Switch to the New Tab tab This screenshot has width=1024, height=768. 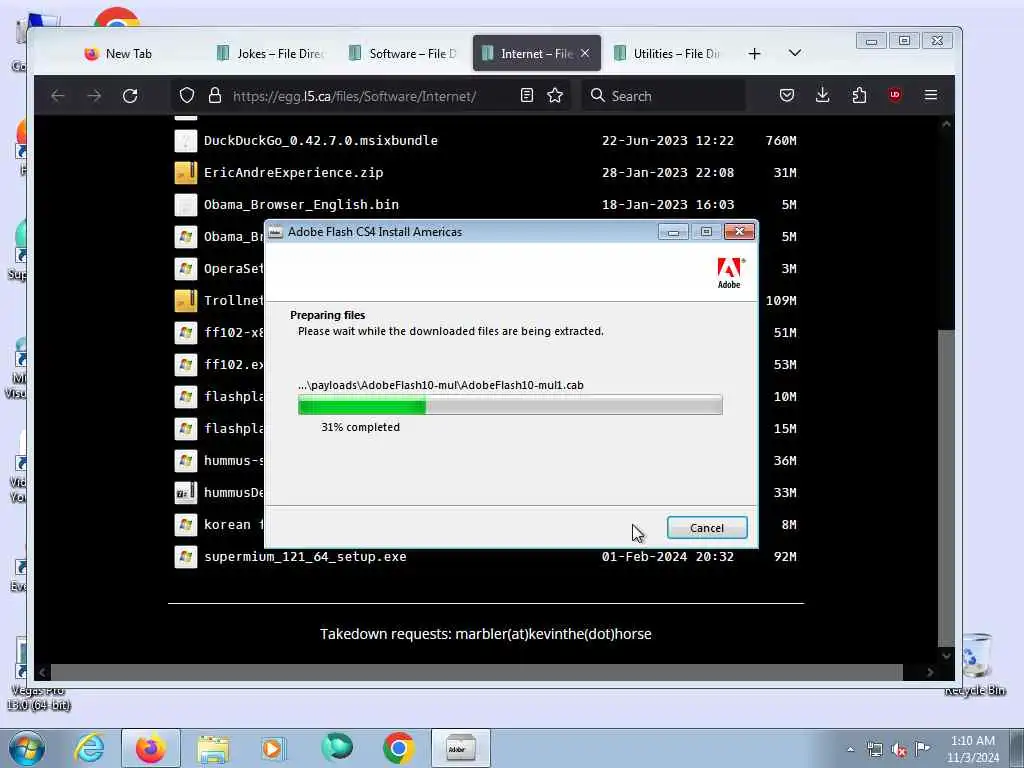point(118,54)
